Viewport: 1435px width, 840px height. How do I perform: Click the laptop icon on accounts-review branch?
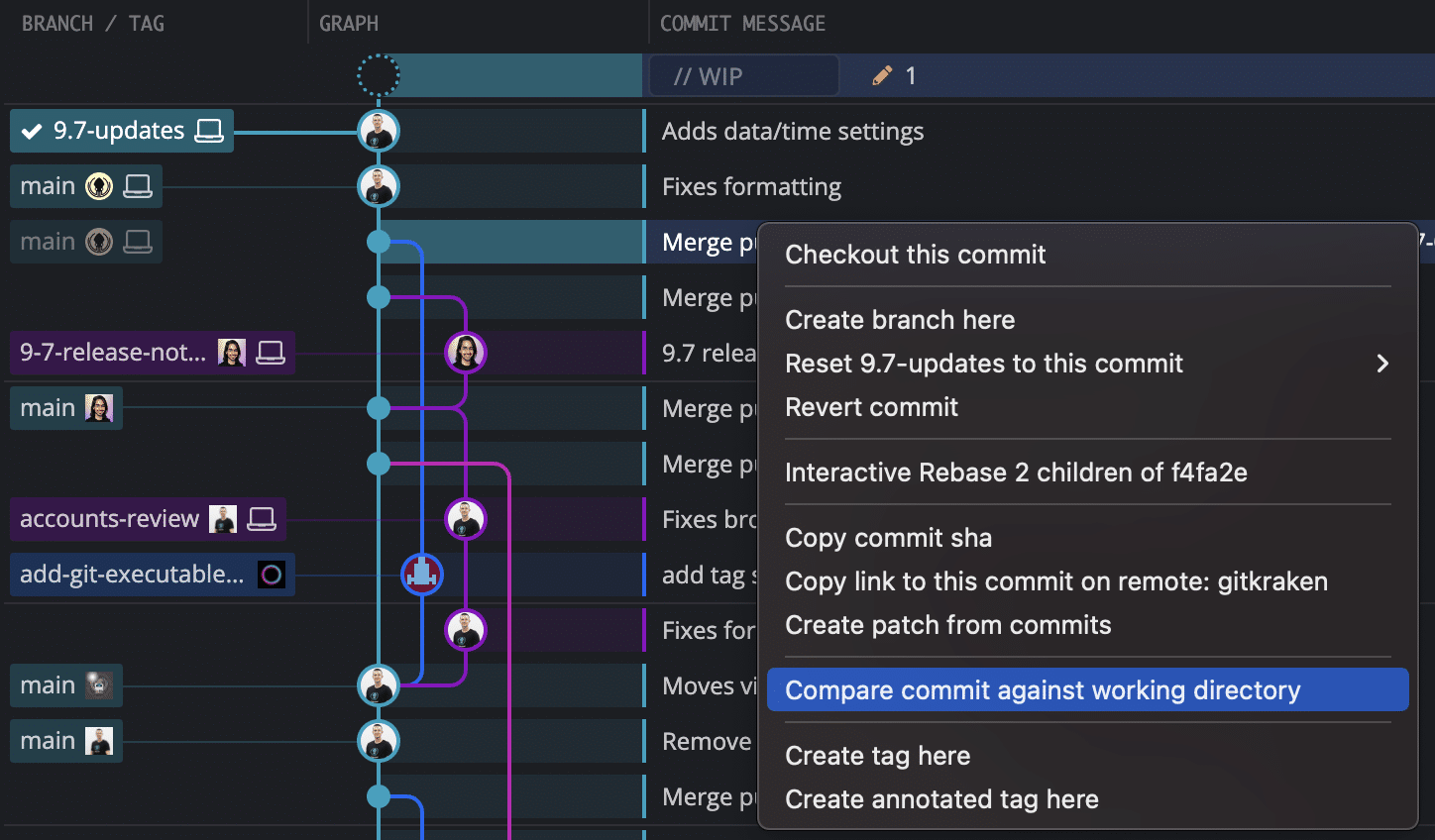262,519
